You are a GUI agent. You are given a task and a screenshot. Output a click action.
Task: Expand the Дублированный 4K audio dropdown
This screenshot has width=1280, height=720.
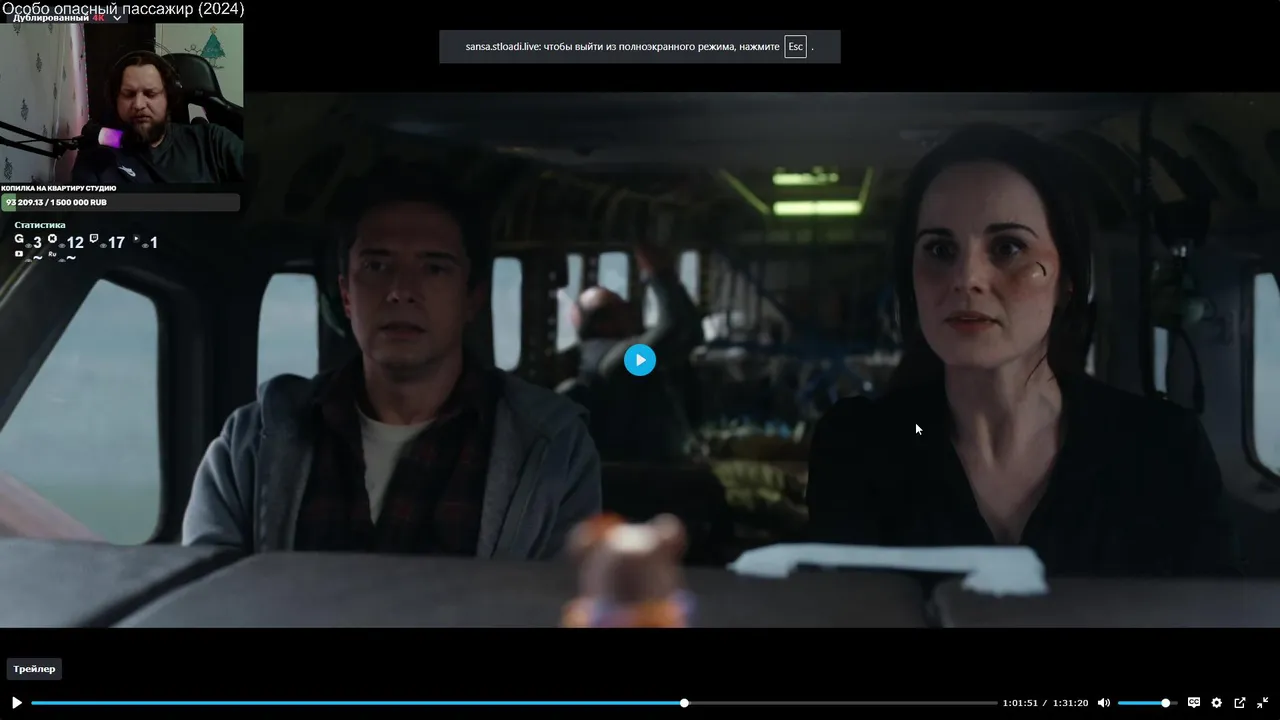[67, 18]
